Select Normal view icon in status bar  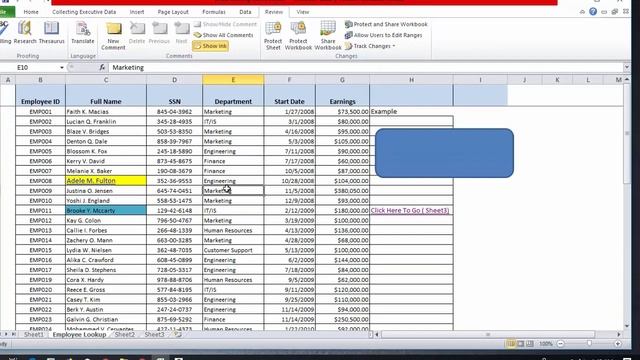[511, 344]
